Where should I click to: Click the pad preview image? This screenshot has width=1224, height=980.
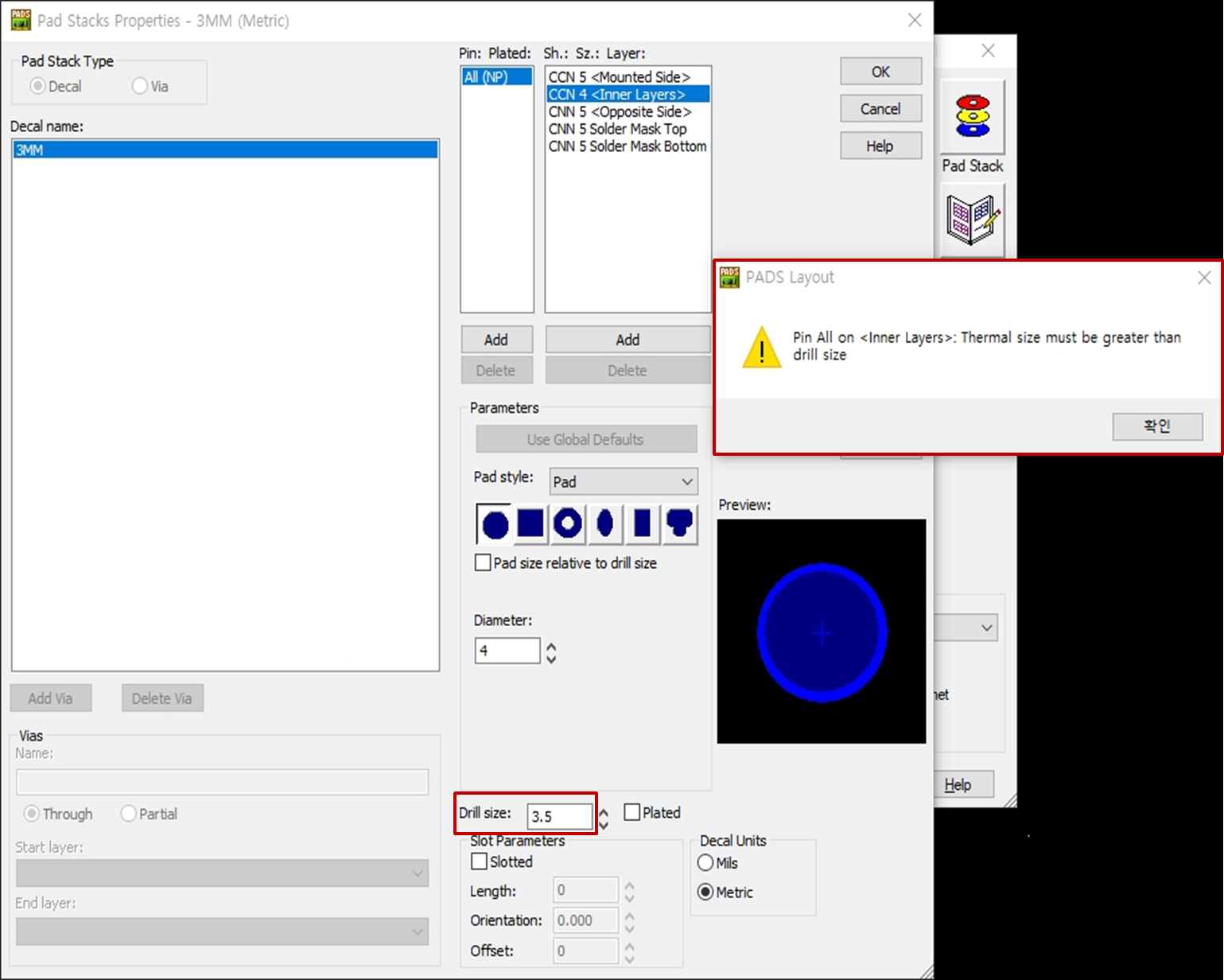click(822, 632)
